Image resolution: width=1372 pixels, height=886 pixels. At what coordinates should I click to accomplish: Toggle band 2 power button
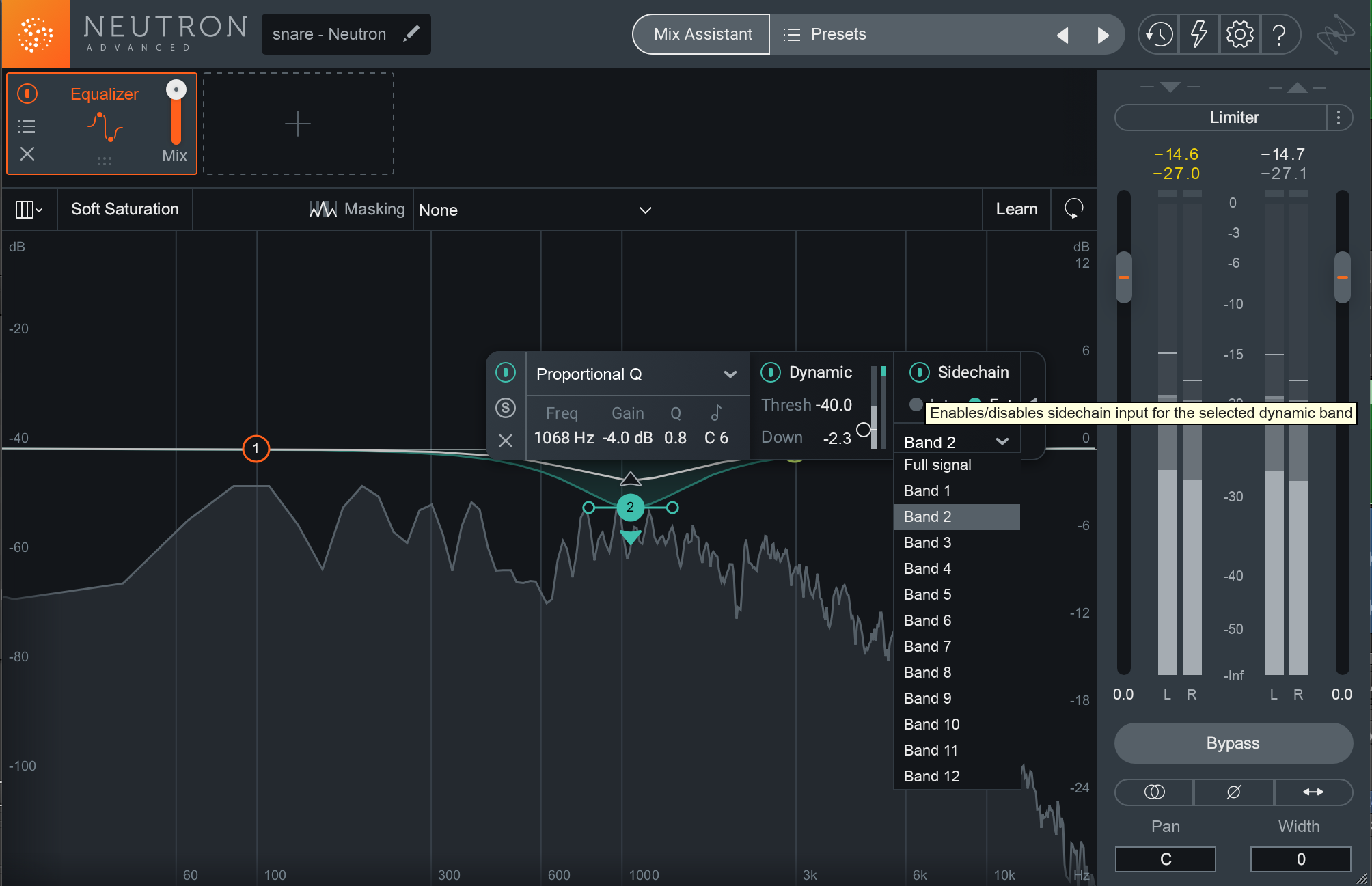point(505,372)
